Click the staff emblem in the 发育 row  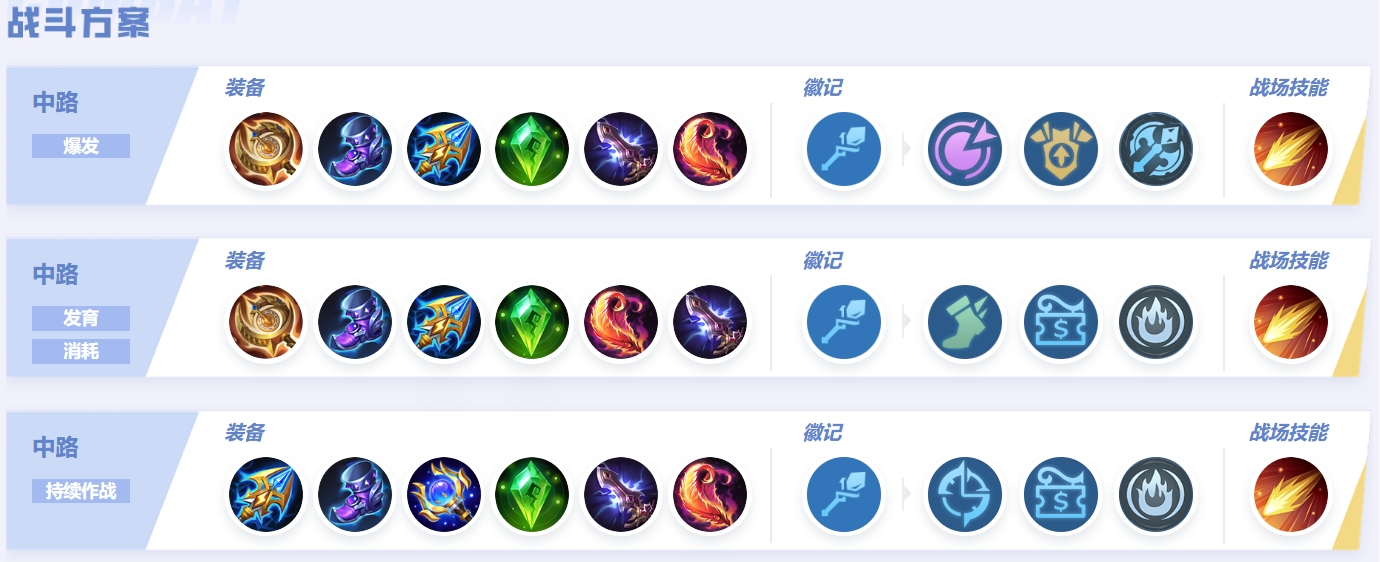(x=844, y=322)
